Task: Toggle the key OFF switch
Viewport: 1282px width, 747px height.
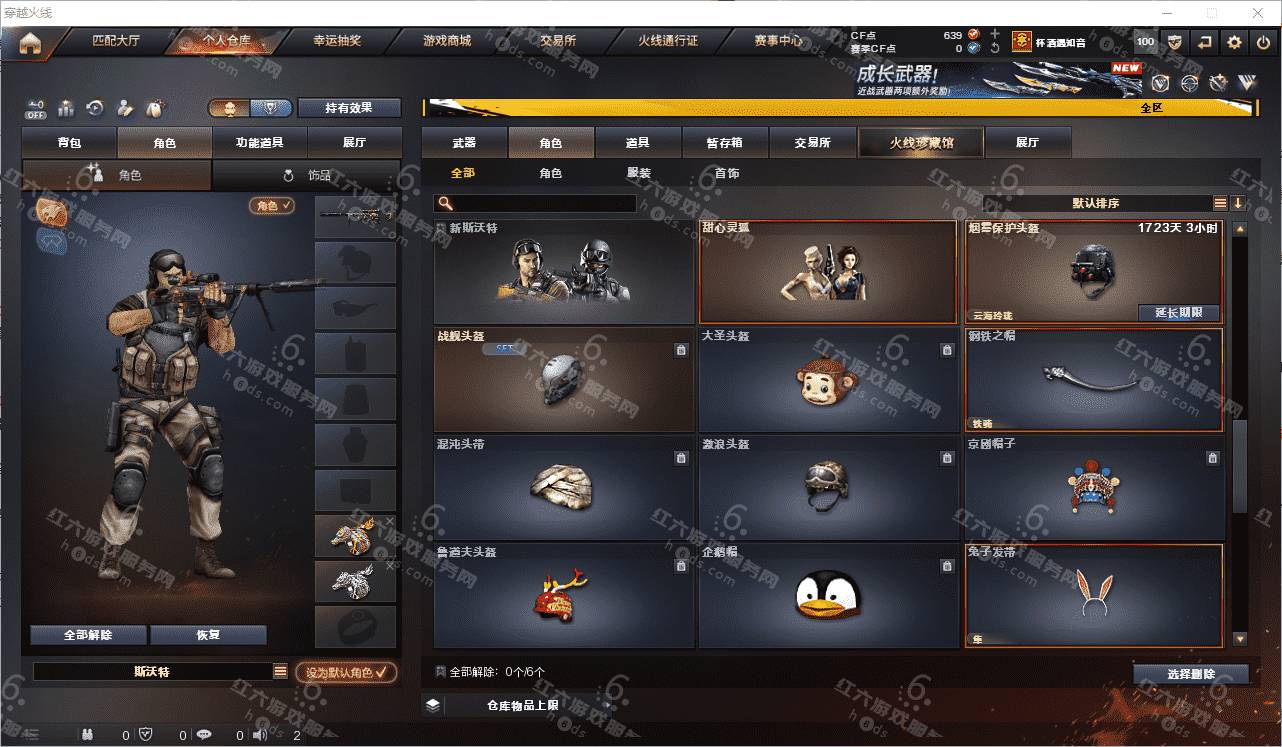Action: pos(36,108)
